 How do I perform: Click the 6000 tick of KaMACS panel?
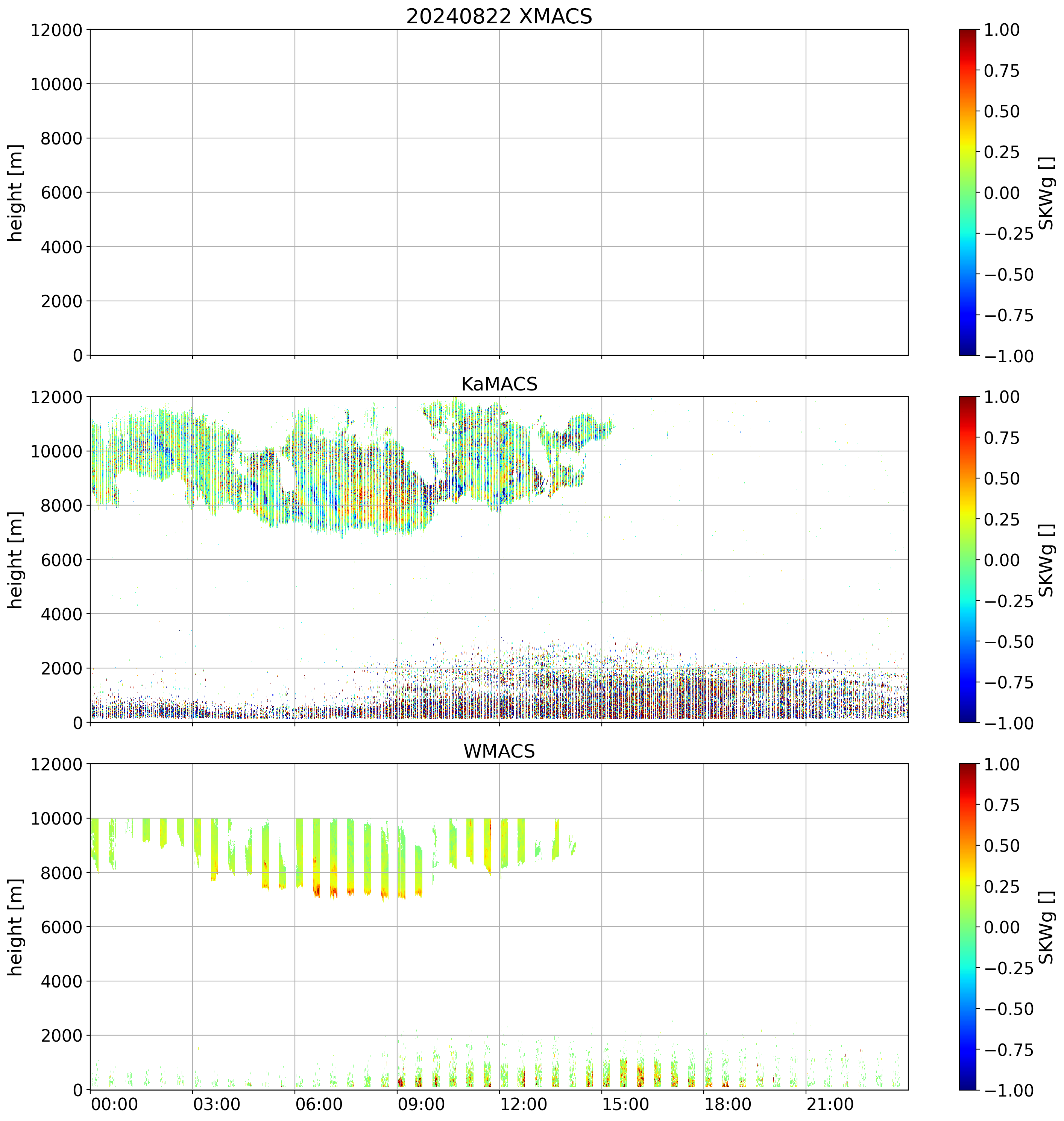(x=62, y=560)
